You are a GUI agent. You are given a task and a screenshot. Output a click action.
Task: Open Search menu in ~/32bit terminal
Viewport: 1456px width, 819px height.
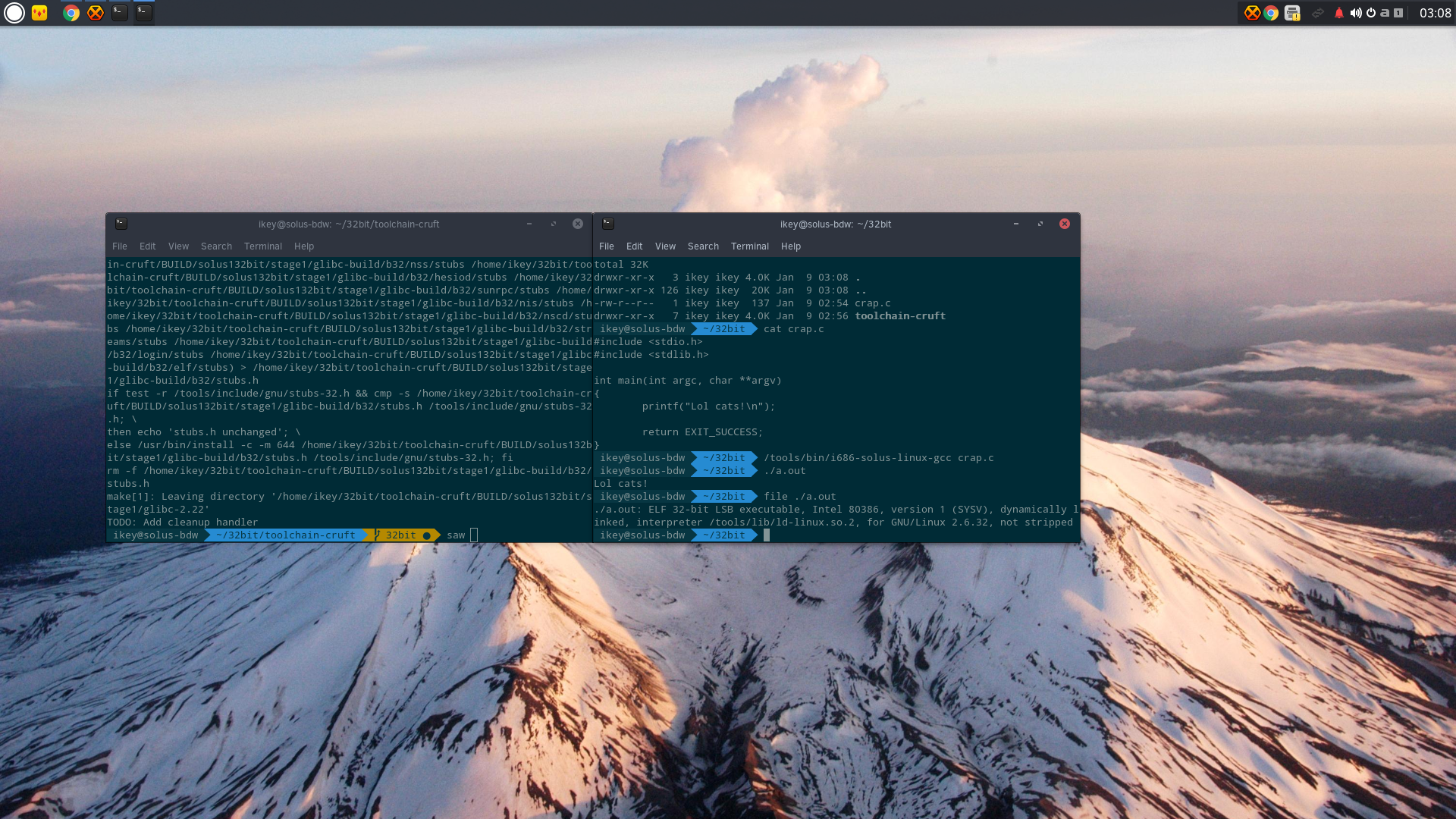point(704,246)
